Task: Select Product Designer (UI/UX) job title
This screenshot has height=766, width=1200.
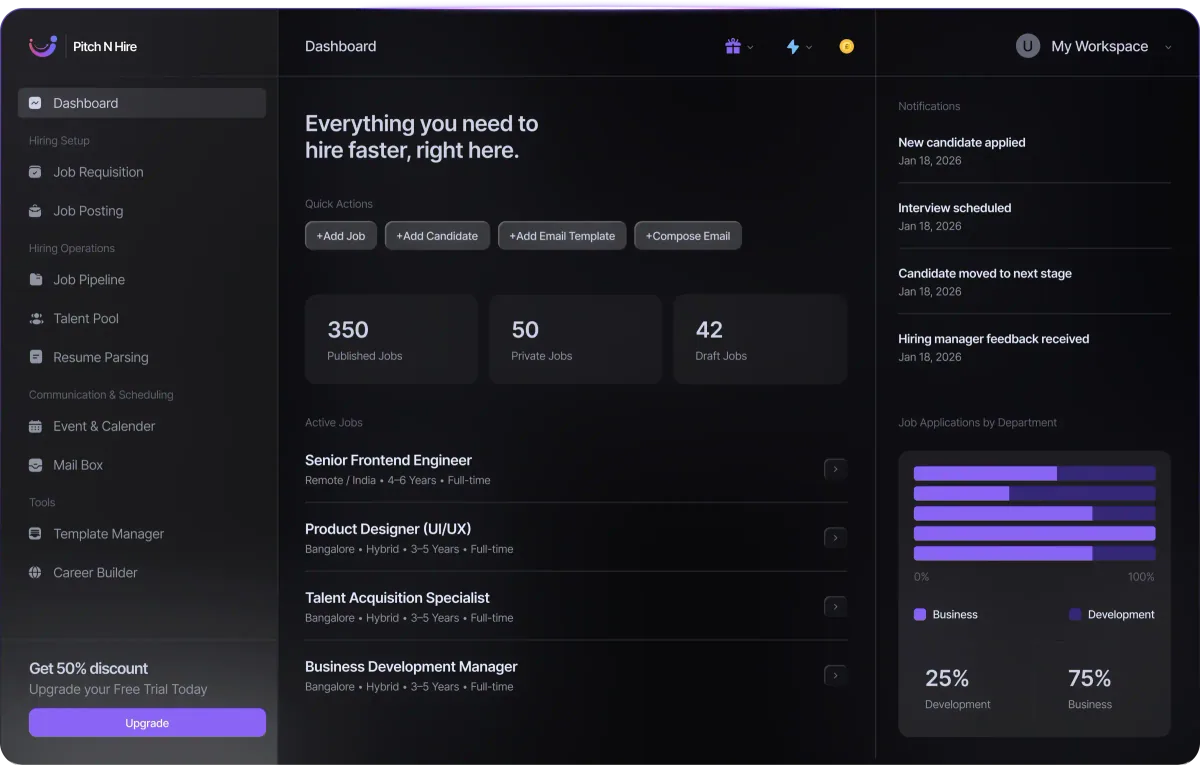Action: (388, 529)
